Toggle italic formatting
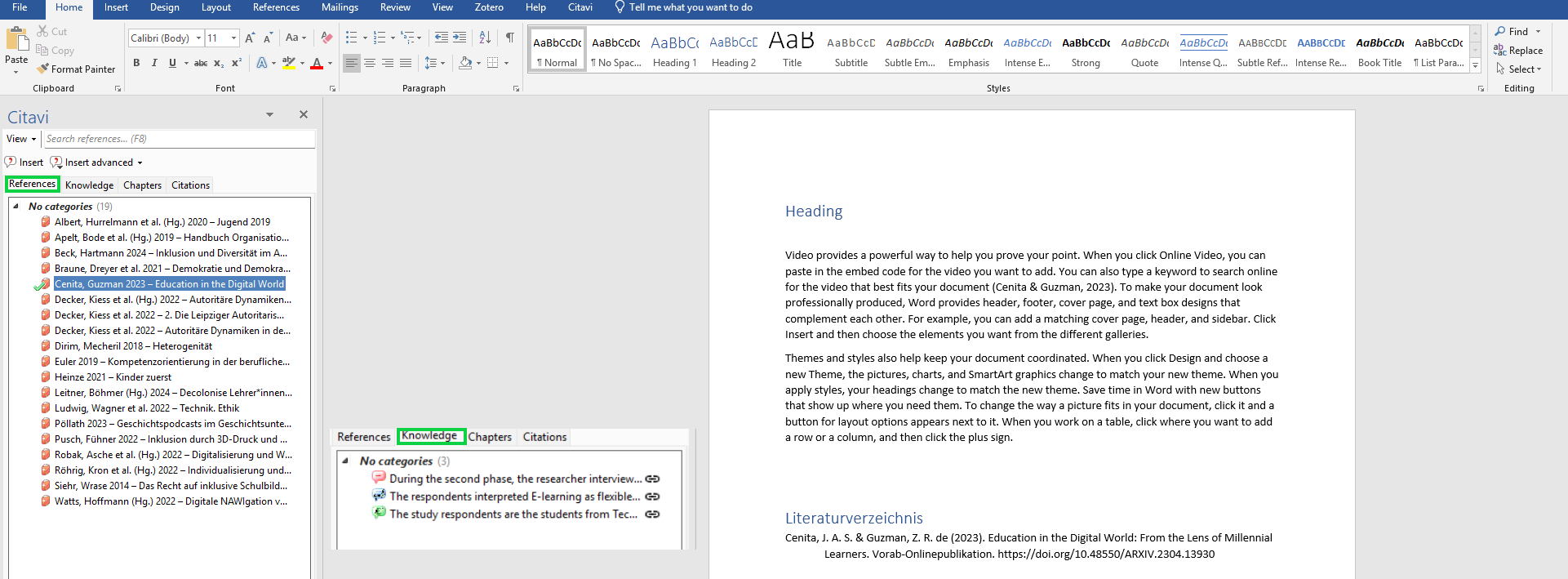Screen dimensions: 1568x579 pyautogui.click(x=154, y=63)
